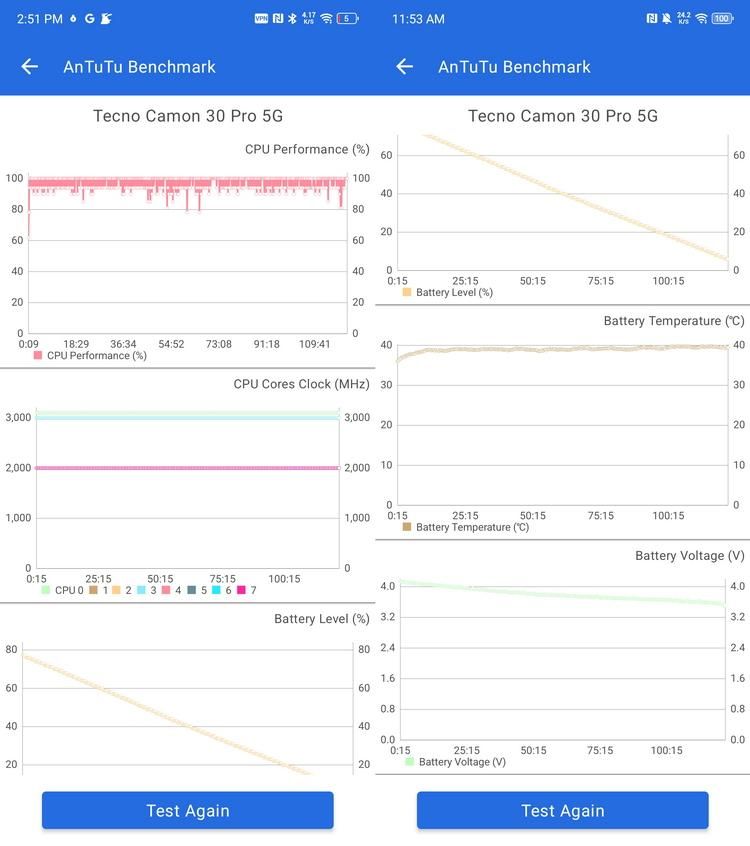Tap Test Again on the left screen

188,810
